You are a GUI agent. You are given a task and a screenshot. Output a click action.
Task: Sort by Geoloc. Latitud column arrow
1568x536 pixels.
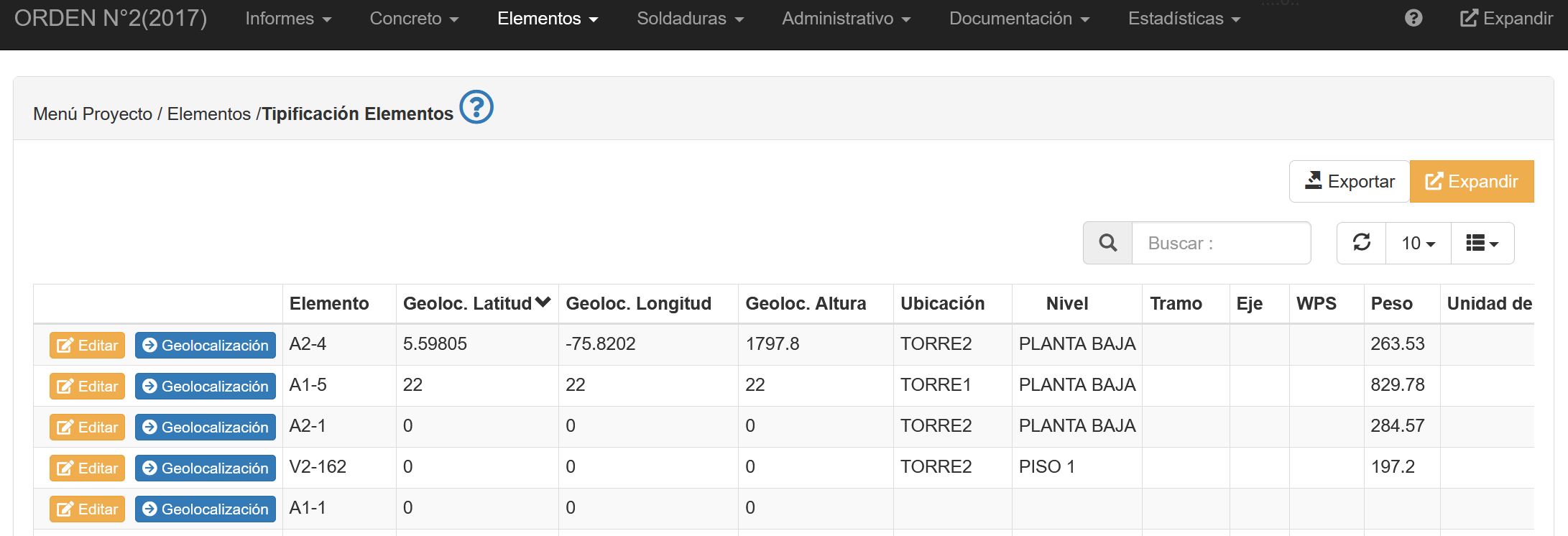tap(543, 302)
